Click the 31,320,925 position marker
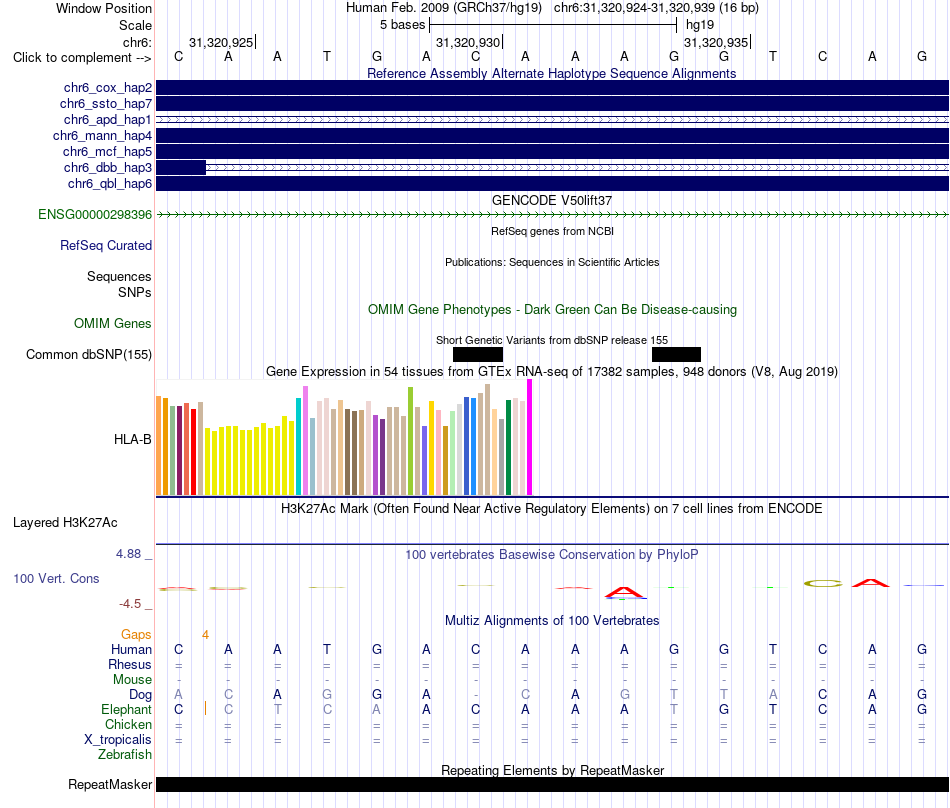This screenshot has height=808, width=950. pyautogui.click(x=221, y=42)
